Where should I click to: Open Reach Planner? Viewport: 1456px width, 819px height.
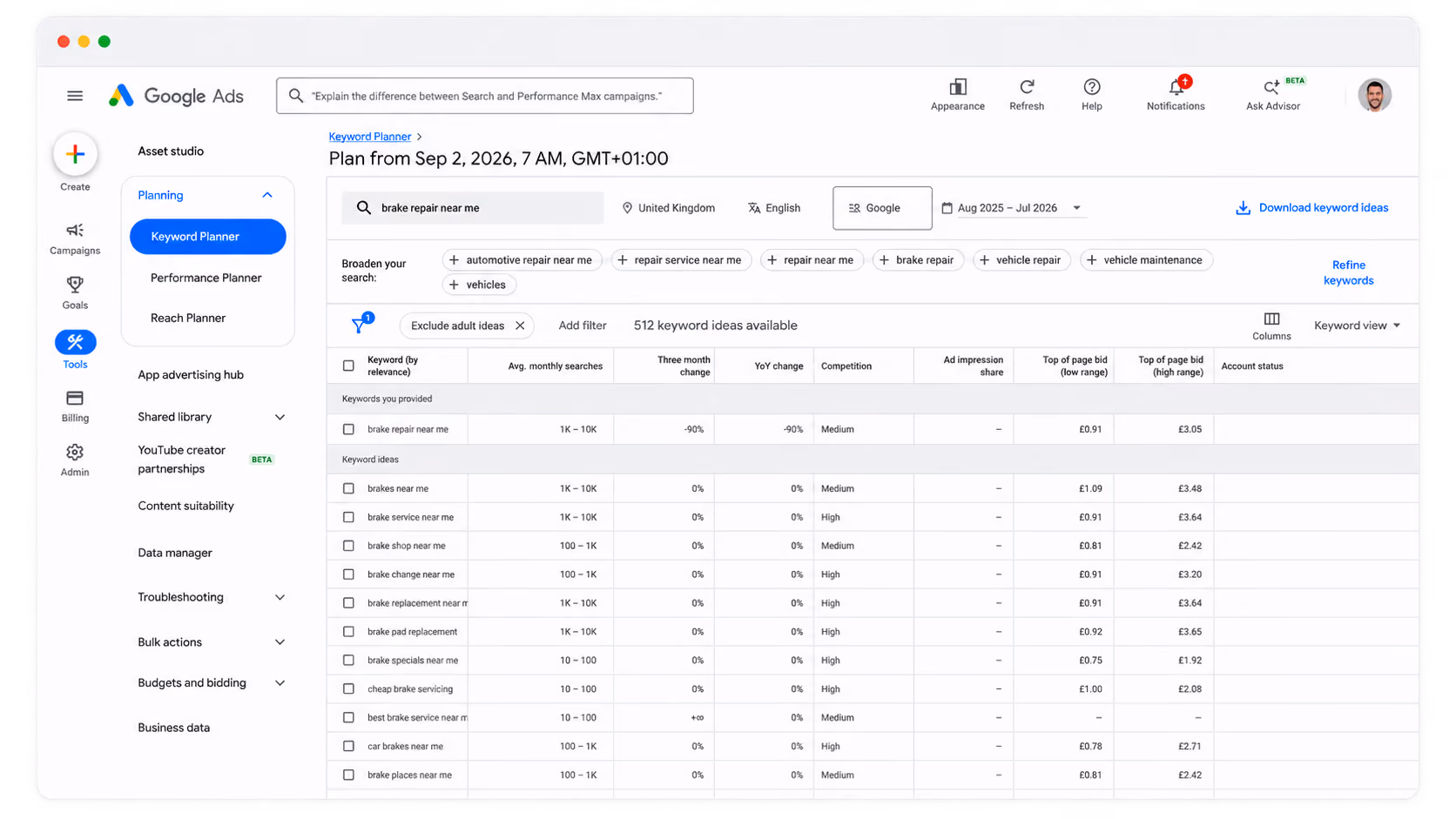pos(188,318)
